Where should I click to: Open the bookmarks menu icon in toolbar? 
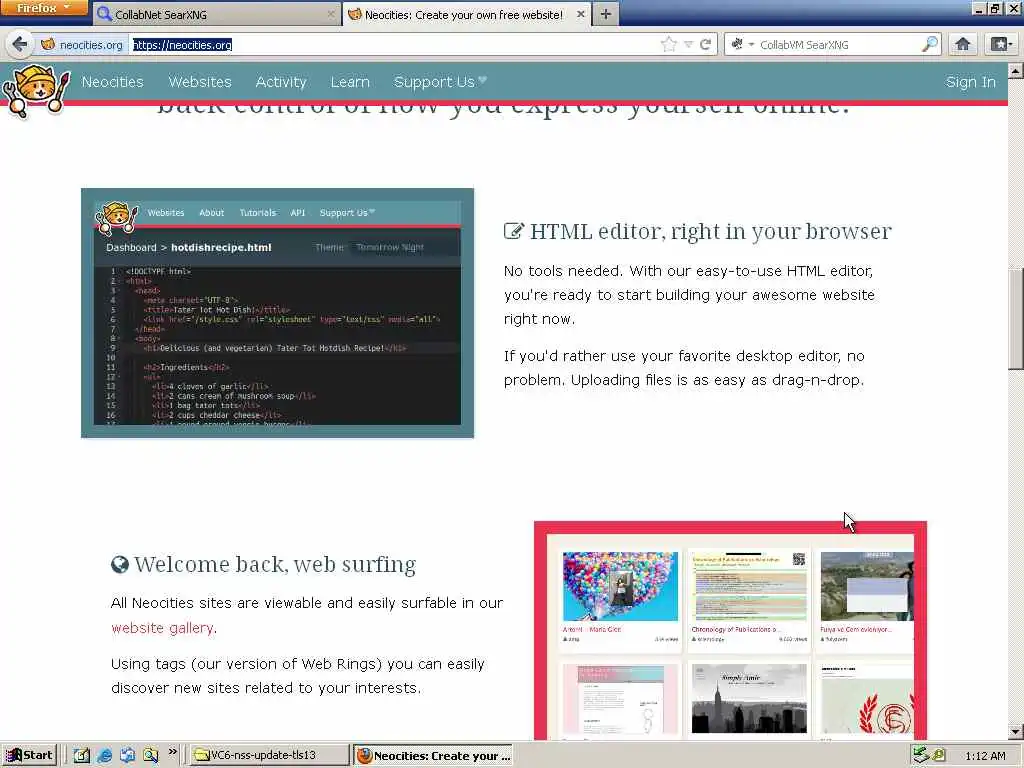click(1001, 44)
